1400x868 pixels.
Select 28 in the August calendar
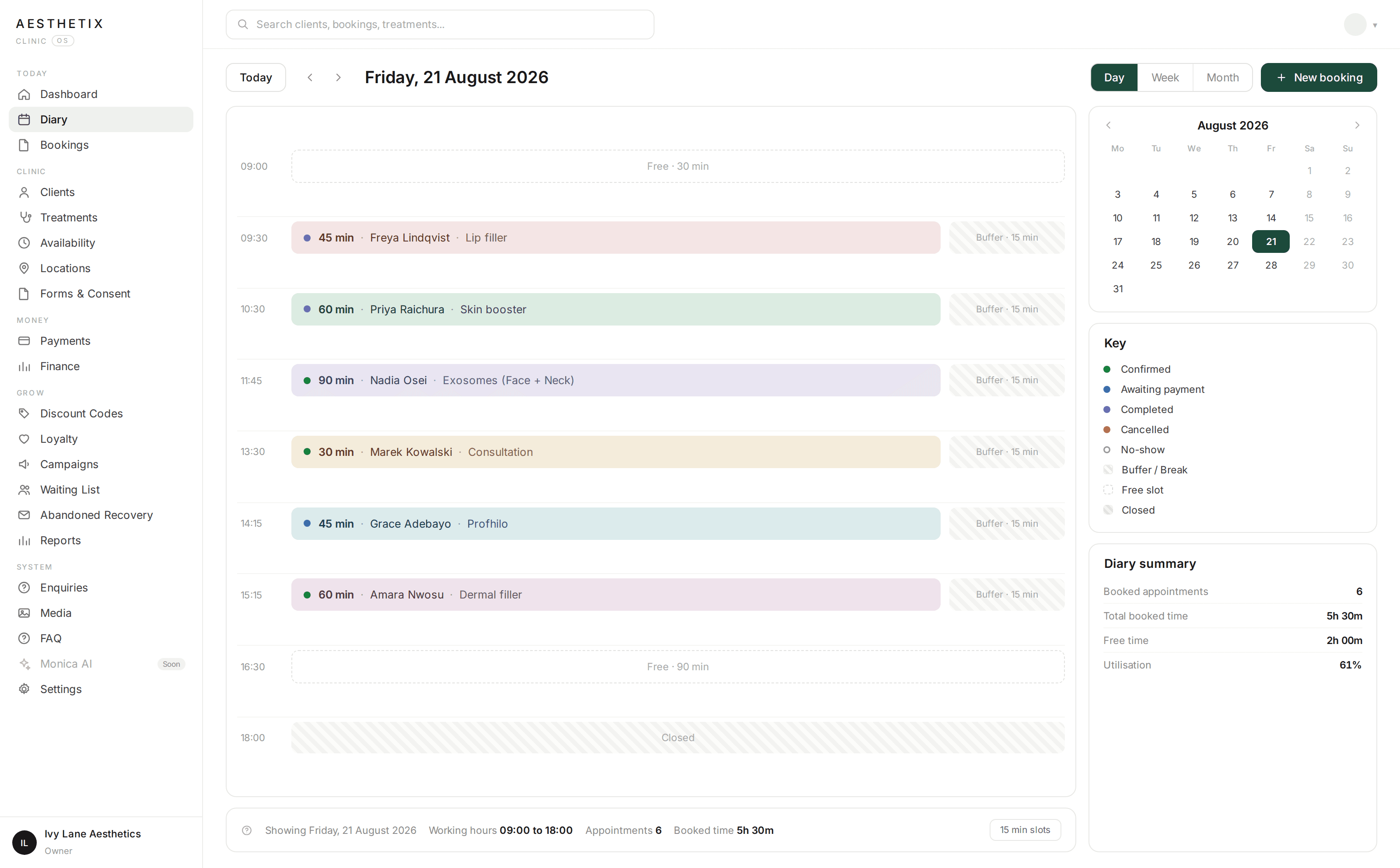(1271, 265)
